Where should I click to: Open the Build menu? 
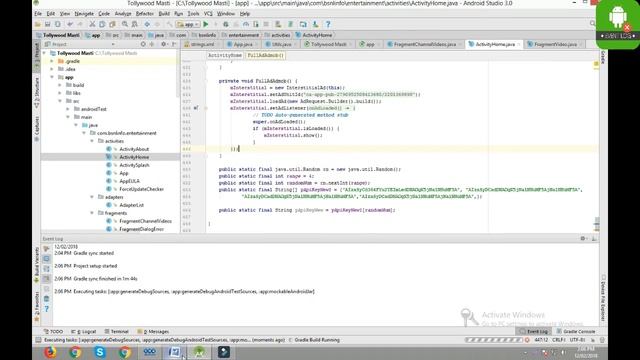pyautogui.click(x=164, y=13)
